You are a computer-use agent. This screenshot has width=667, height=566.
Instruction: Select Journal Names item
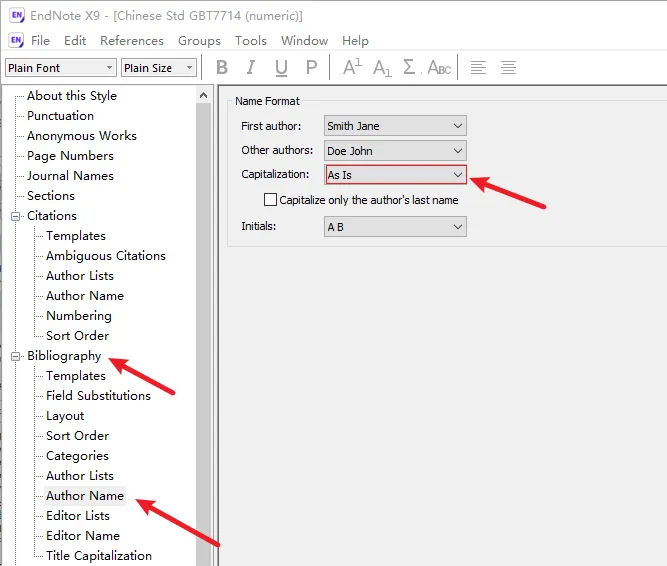pos(70,176)
